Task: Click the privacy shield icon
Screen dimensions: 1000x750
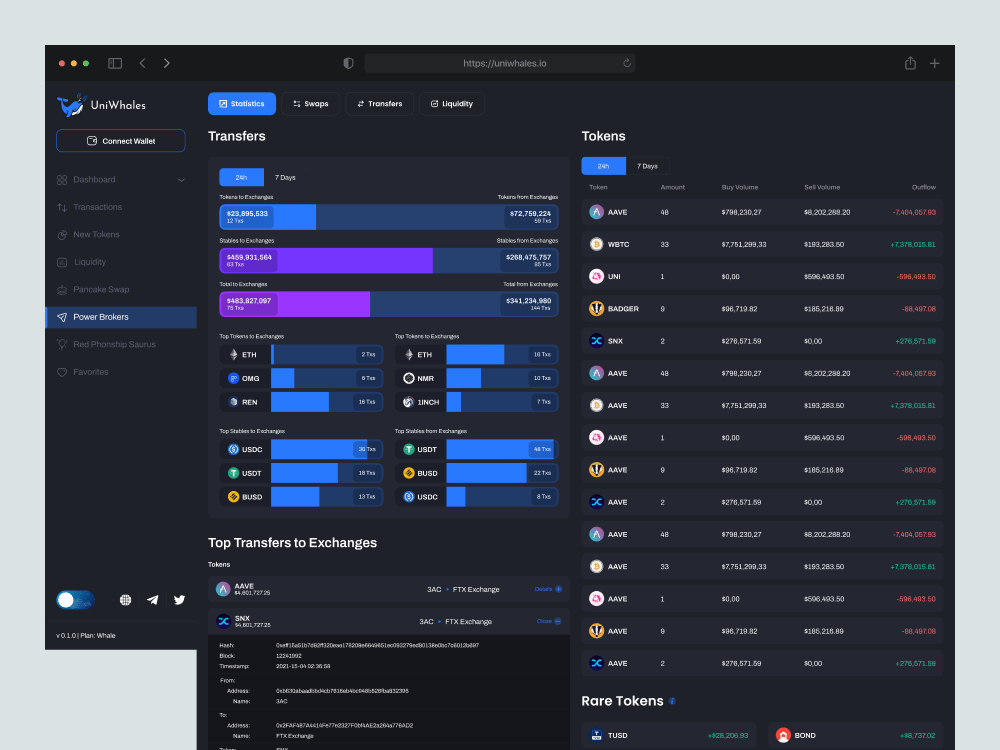Action: point(348,63)
